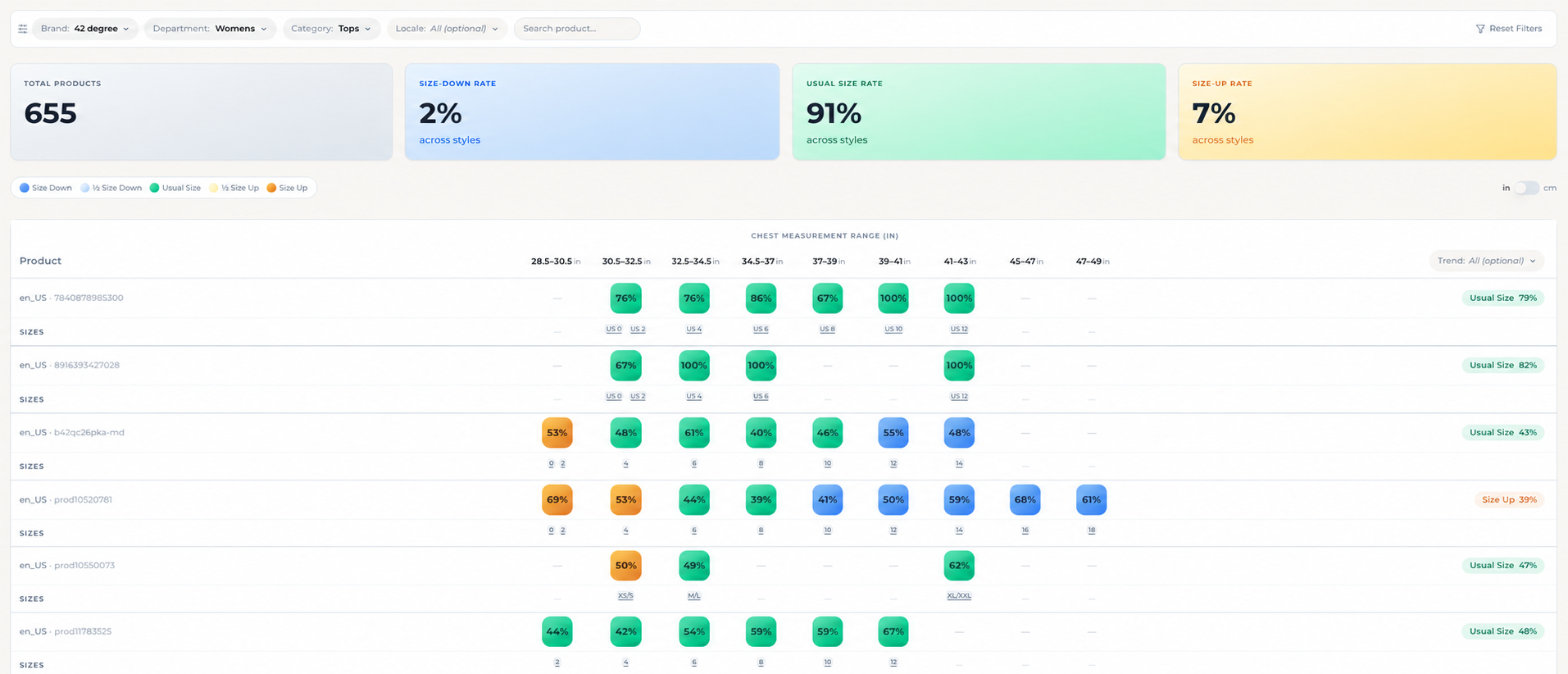Screen dimensions: 1568x674
Task: Click the Product column header
Action: pos(40,261)
